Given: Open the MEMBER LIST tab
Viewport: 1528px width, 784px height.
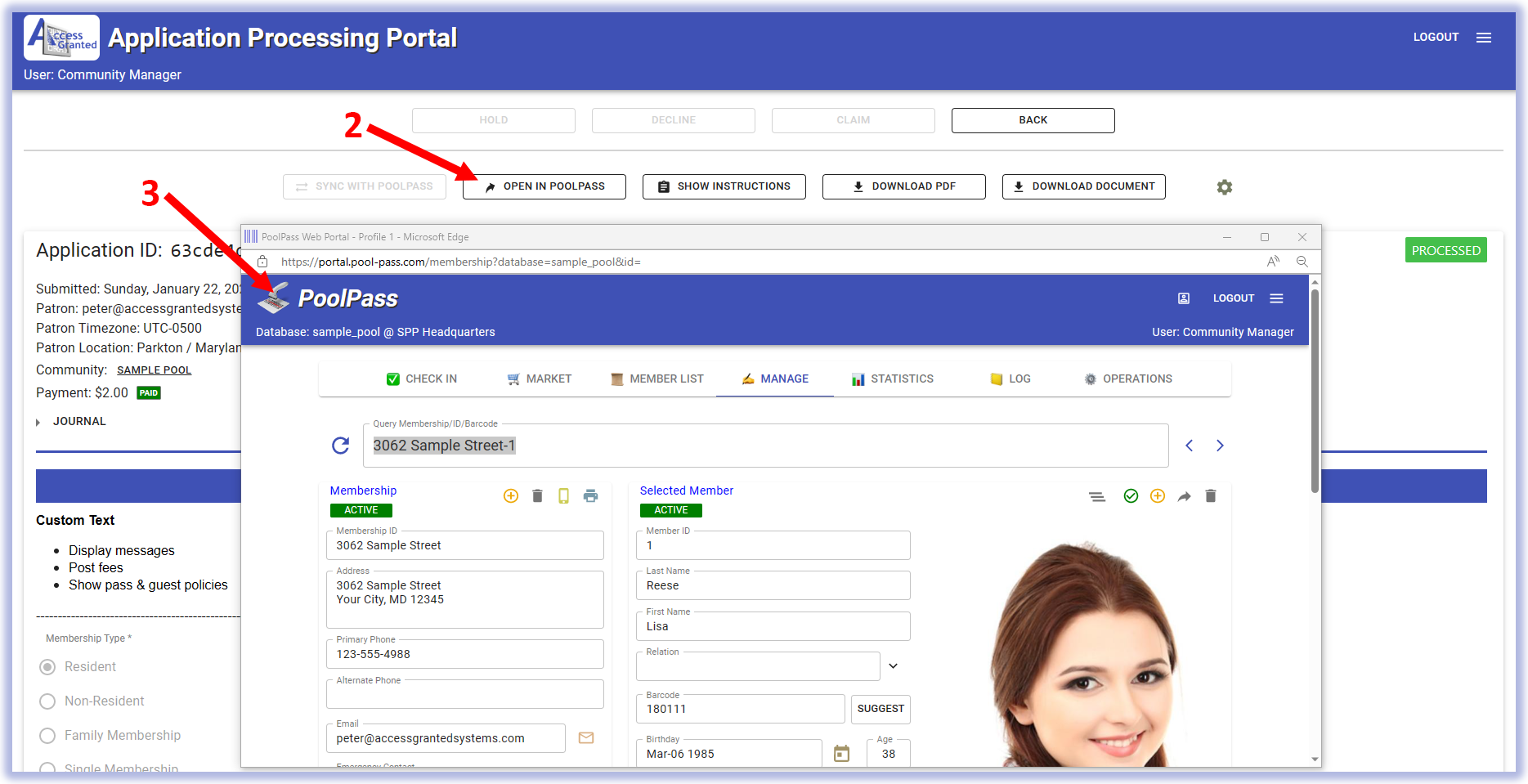Looking at the screenshot, I should [x=656, y=379].
